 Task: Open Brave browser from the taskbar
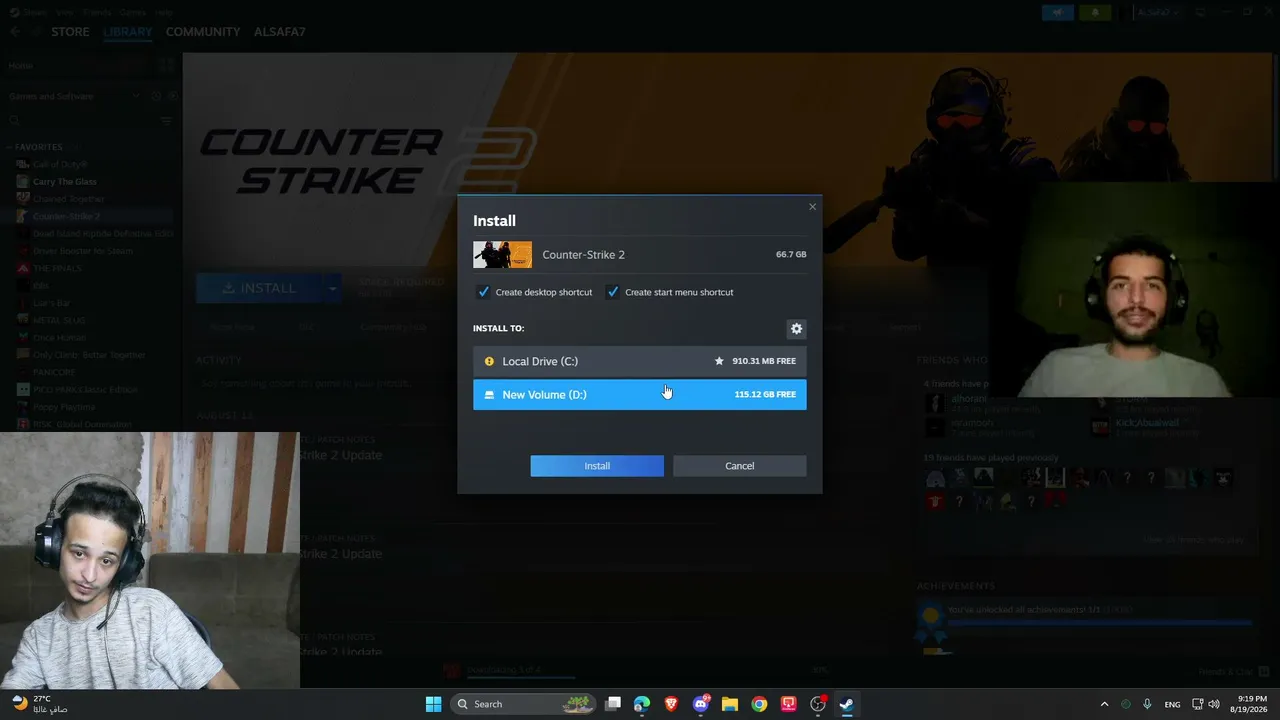pos(671,704)
